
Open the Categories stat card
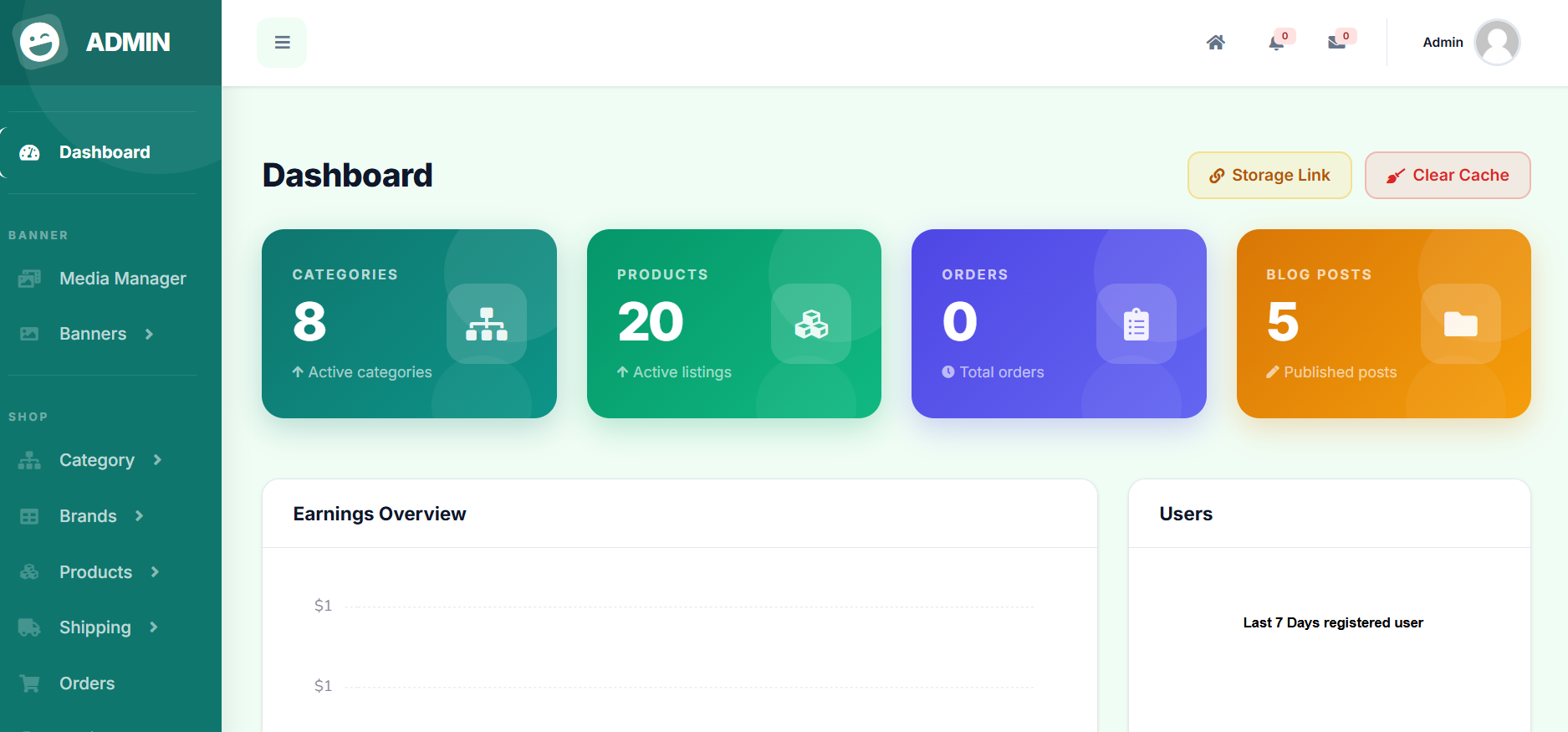point(409,324)
